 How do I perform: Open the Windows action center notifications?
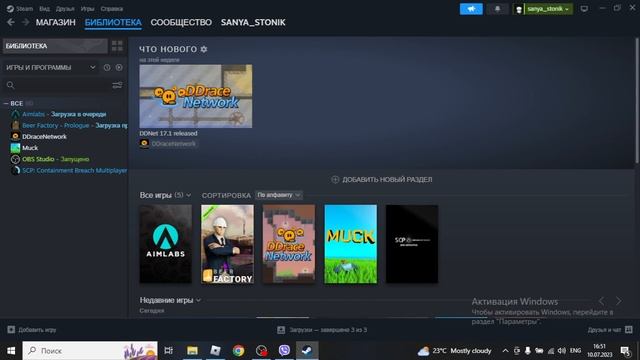pyautogui.click(x=625, y=351)
